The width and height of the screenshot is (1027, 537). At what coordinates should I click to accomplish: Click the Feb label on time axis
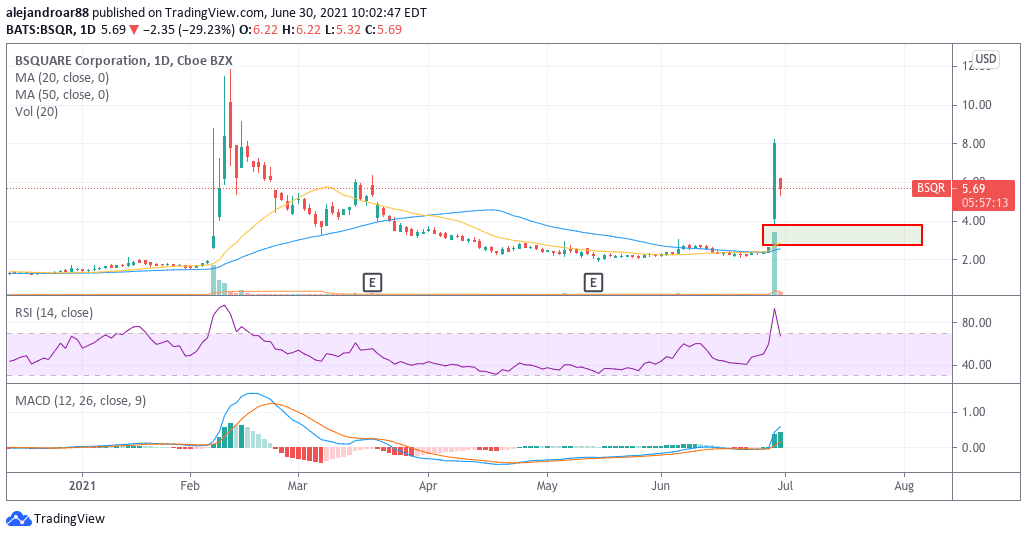190,486
